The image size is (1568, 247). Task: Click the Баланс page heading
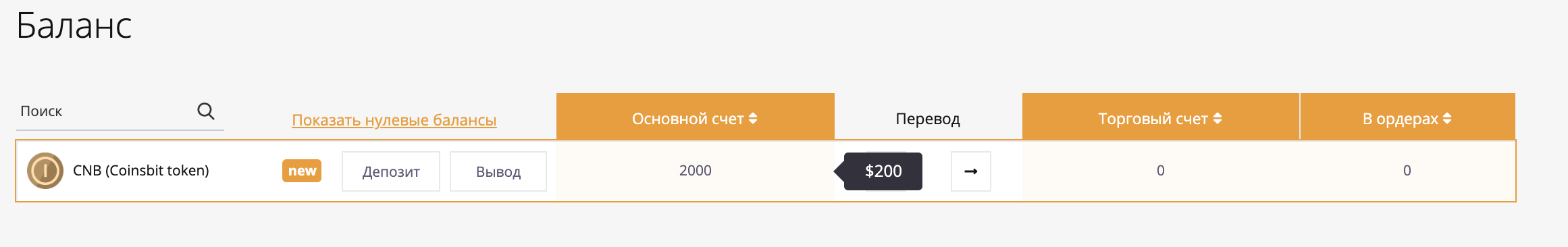74,26
